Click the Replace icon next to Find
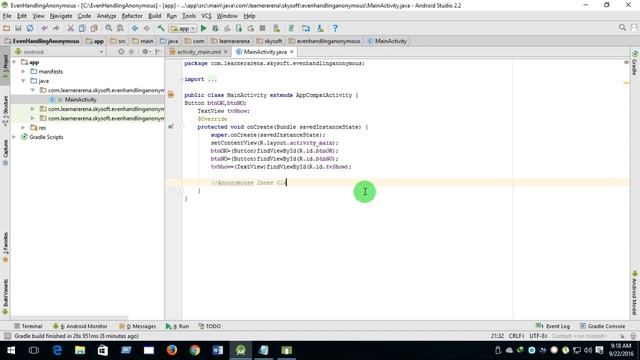This screenshot has width=640, height=360. [120, 28]
